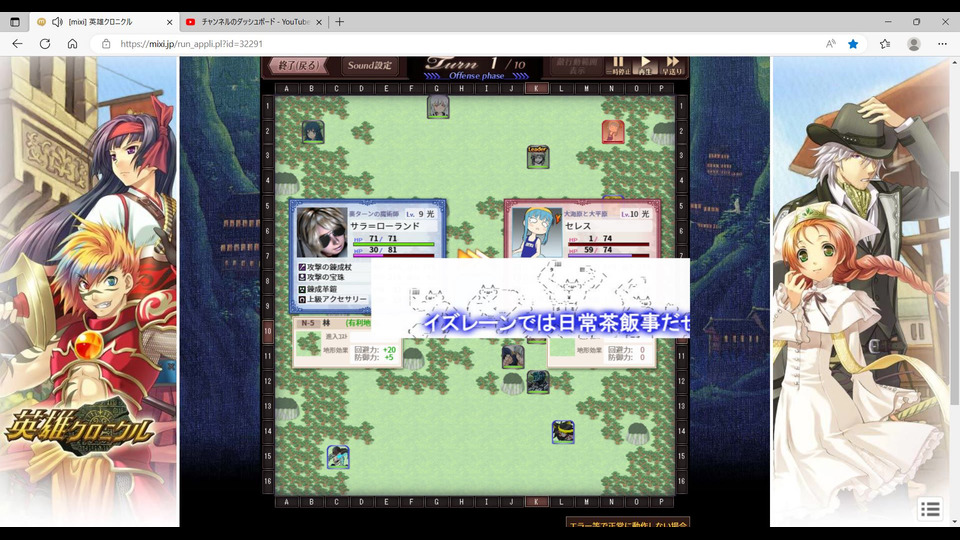Pause the battle replay with 一時停止
960x540 pixels.
pyautogui.click(x=618, y=66)
